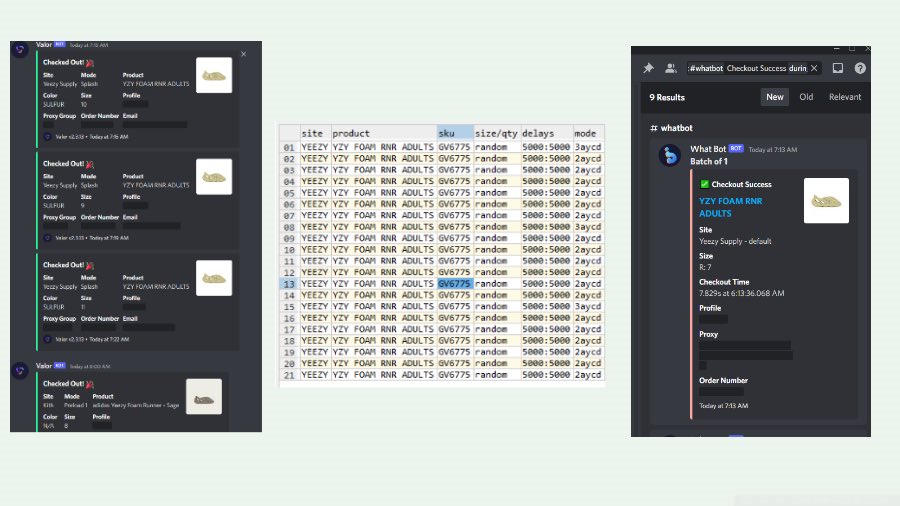
Task: Click the product cell in row 20
Action: 383,363
